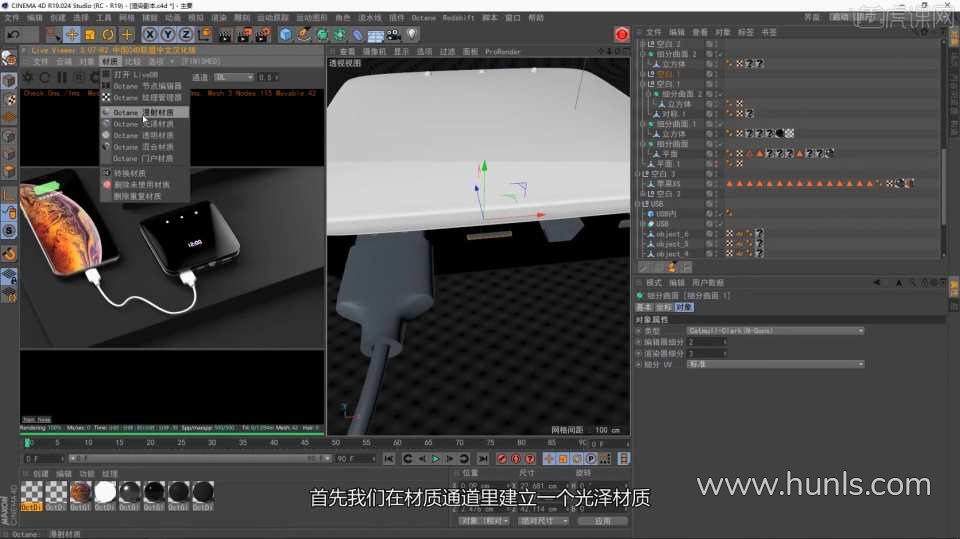Restart render icon in Live Viewer
The height and width of the screenshot is (539, 960).
coord(45,78)
